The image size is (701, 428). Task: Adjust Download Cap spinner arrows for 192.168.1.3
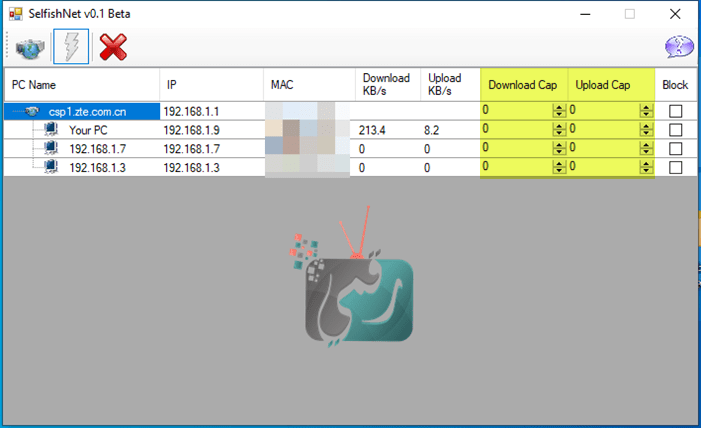coord(559,167)
